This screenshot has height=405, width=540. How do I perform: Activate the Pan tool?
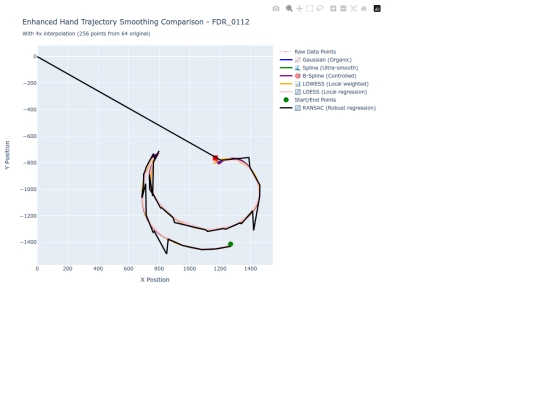[299, 9]
